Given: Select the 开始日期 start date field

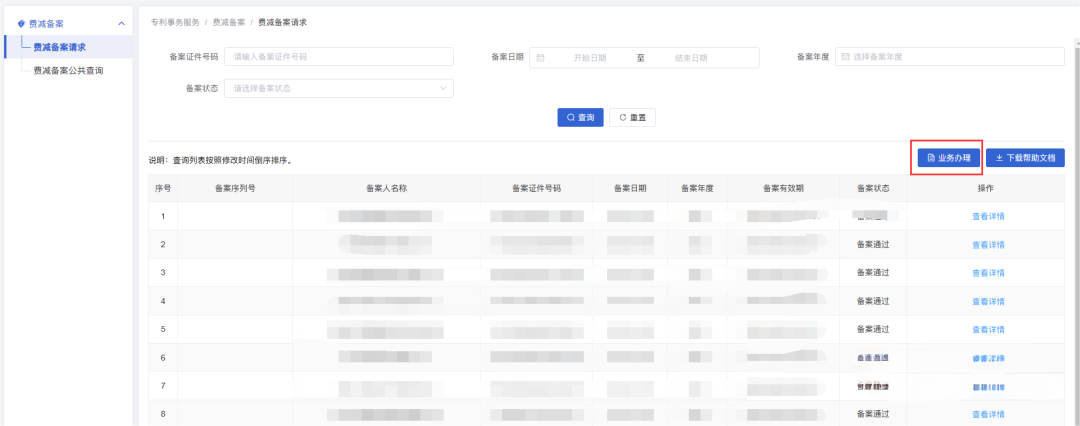Looking at the screenshot, I should click(x=589, y=58).
